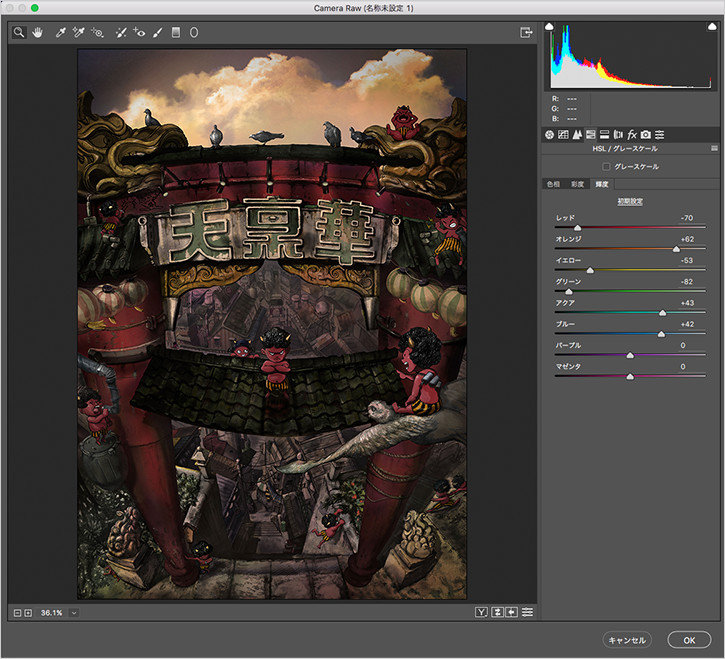The width and height of the screenshot is (725, 659).
Task: Pick the White Balance eyedropper tool
Action: tap(61, 32)
